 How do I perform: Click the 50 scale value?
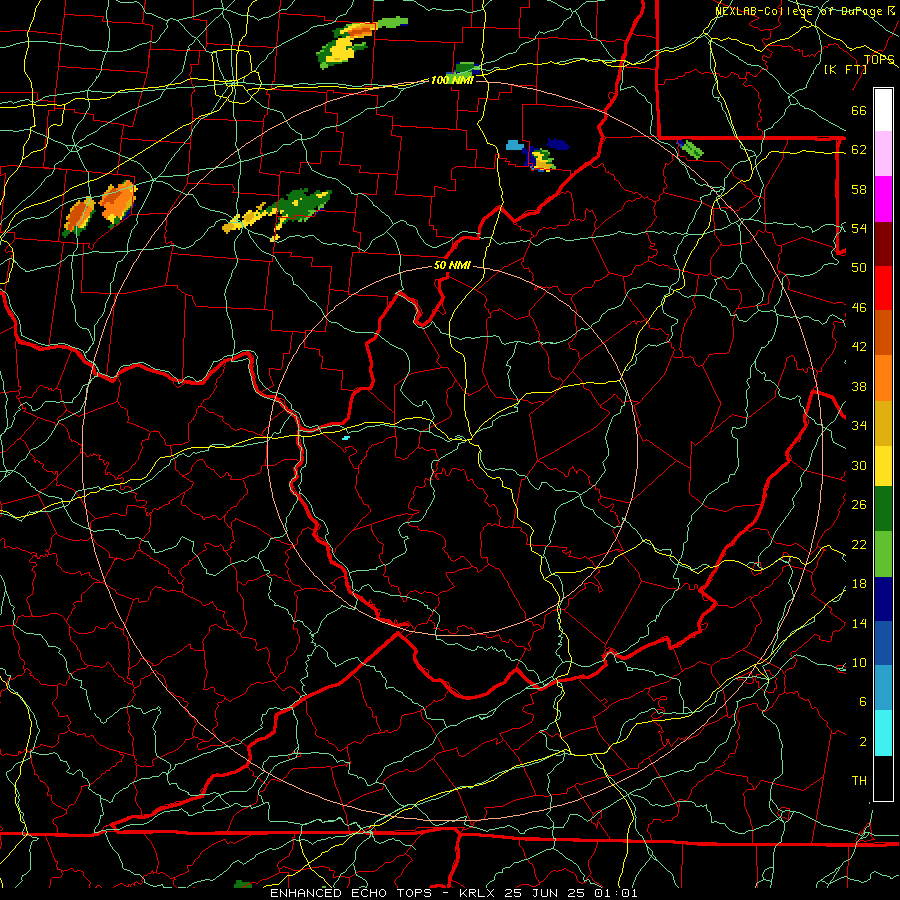coord(859,267)
